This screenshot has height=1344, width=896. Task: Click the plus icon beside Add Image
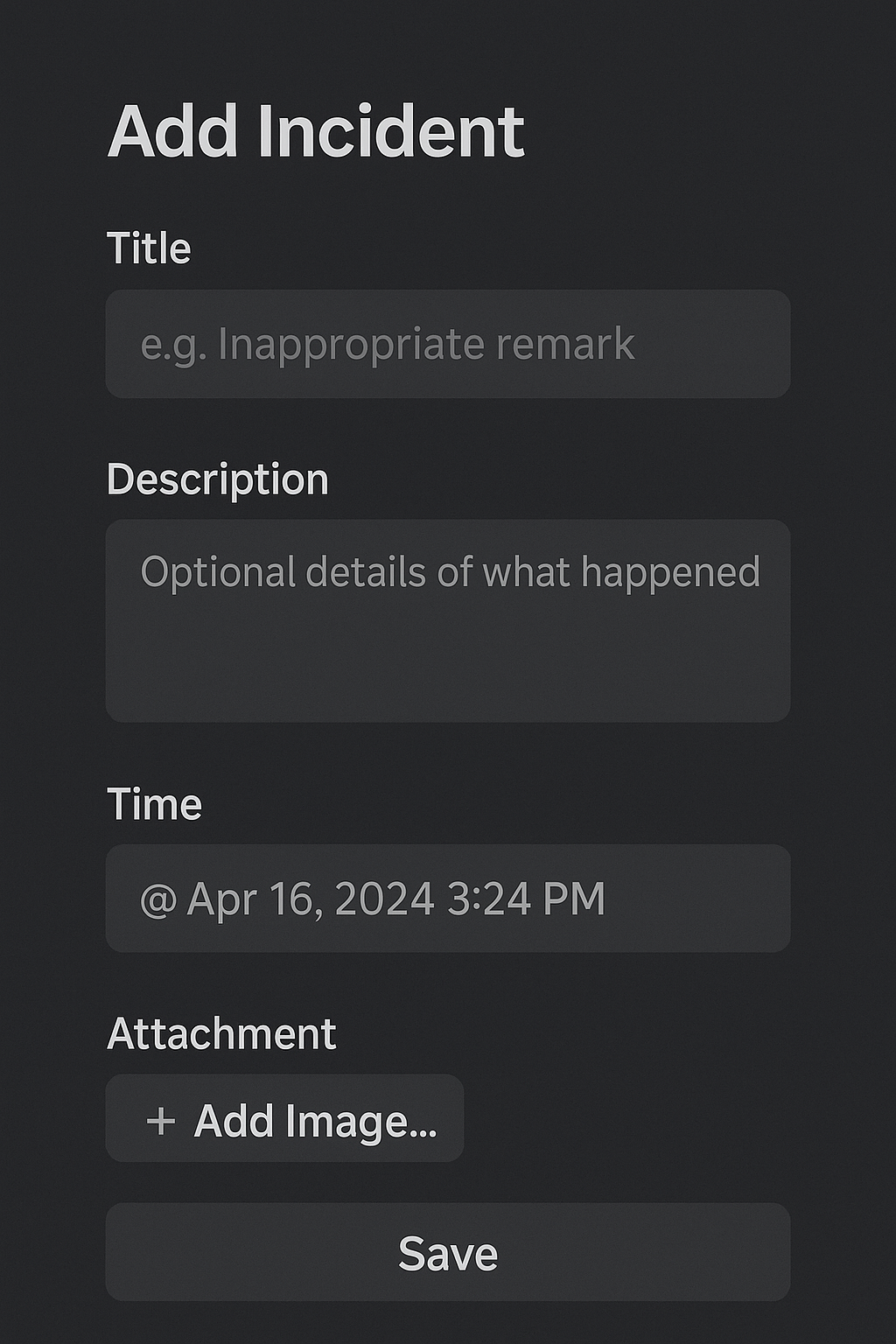160,1120
